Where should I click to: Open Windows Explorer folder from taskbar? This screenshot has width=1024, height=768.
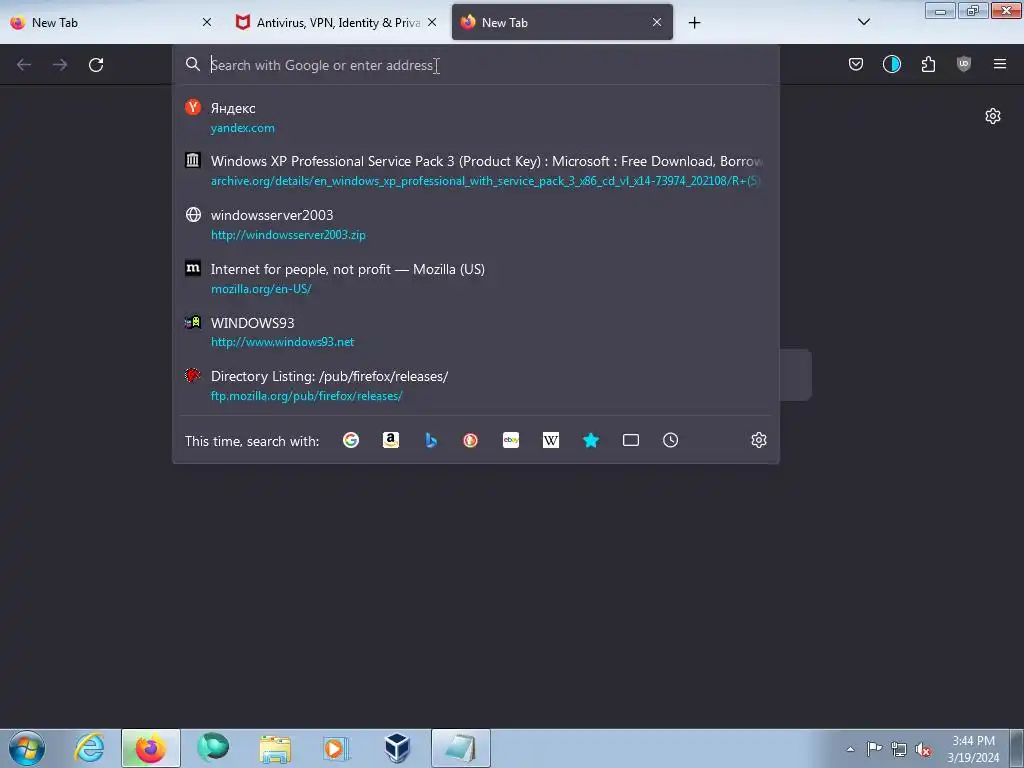pos(275,748)
